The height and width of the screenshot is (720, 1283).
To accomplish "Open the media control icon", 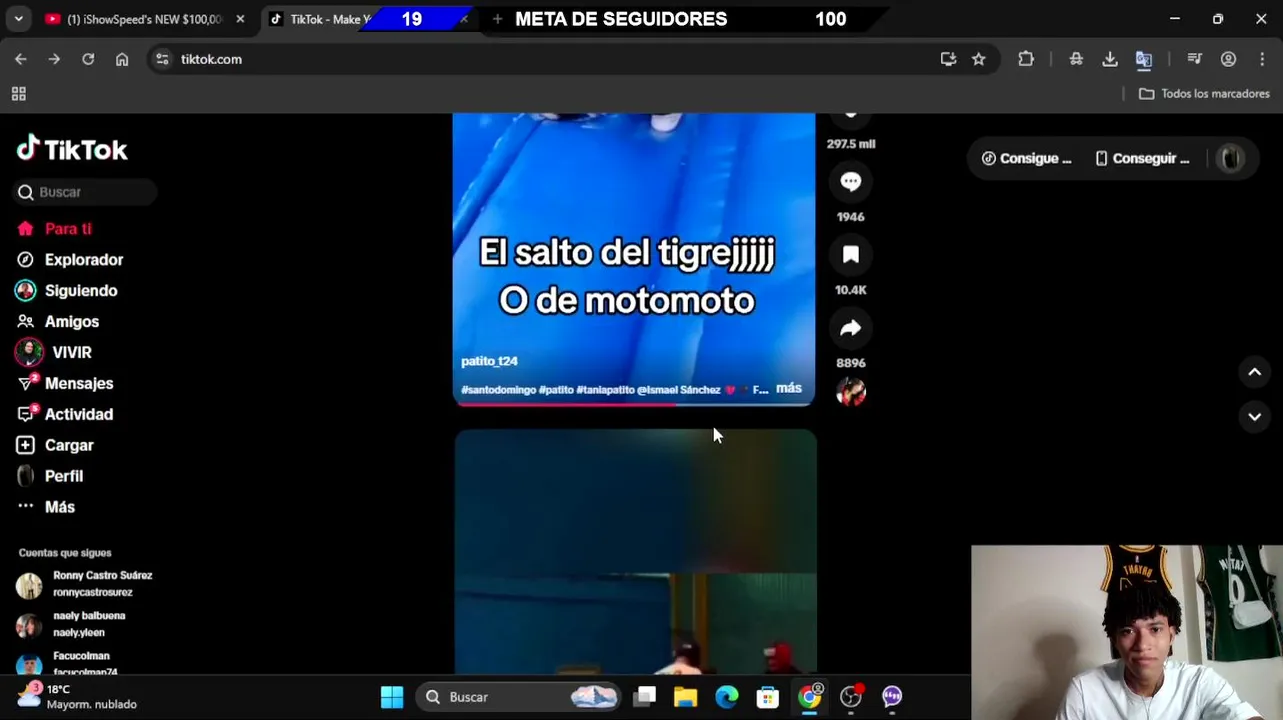I will point(1194,59).
